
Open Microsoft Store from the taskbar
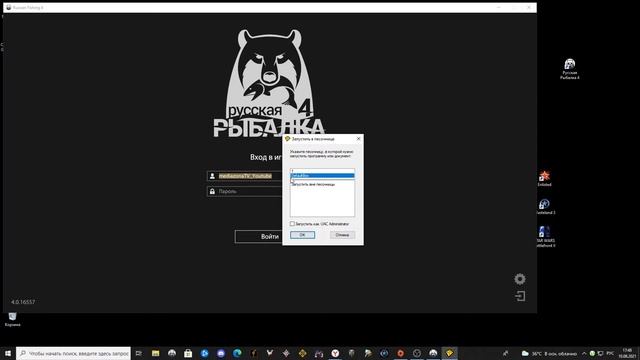pos(188,353)
